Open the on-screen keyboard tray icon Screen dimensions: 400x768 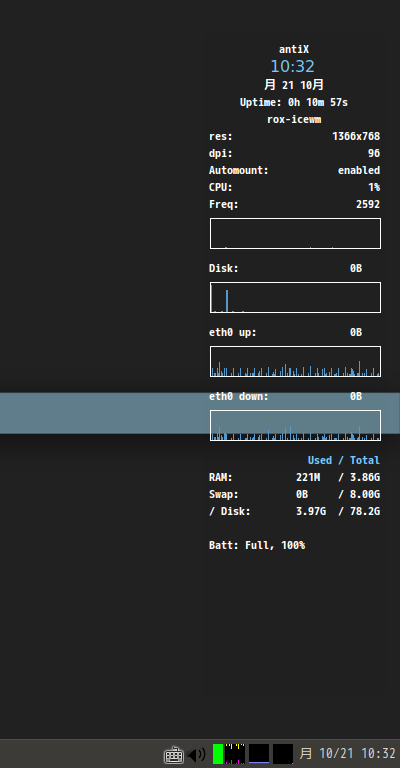point(173,754)
